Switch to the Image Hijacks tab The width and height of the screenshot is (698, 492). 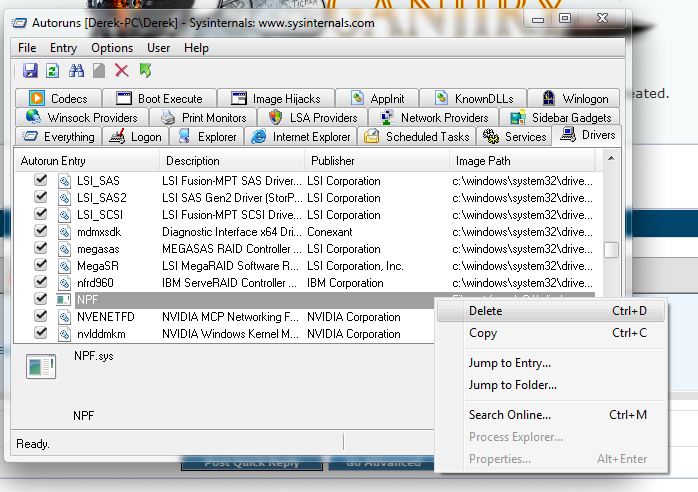coord(276,98)
